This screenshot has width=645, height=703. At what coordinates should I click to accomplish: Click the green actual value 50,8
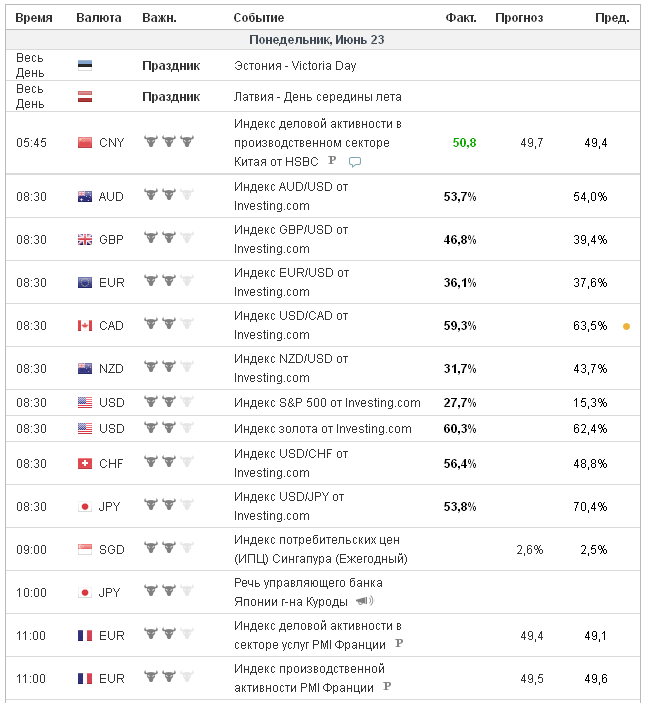pyautogui.click(x=464, y=143)
